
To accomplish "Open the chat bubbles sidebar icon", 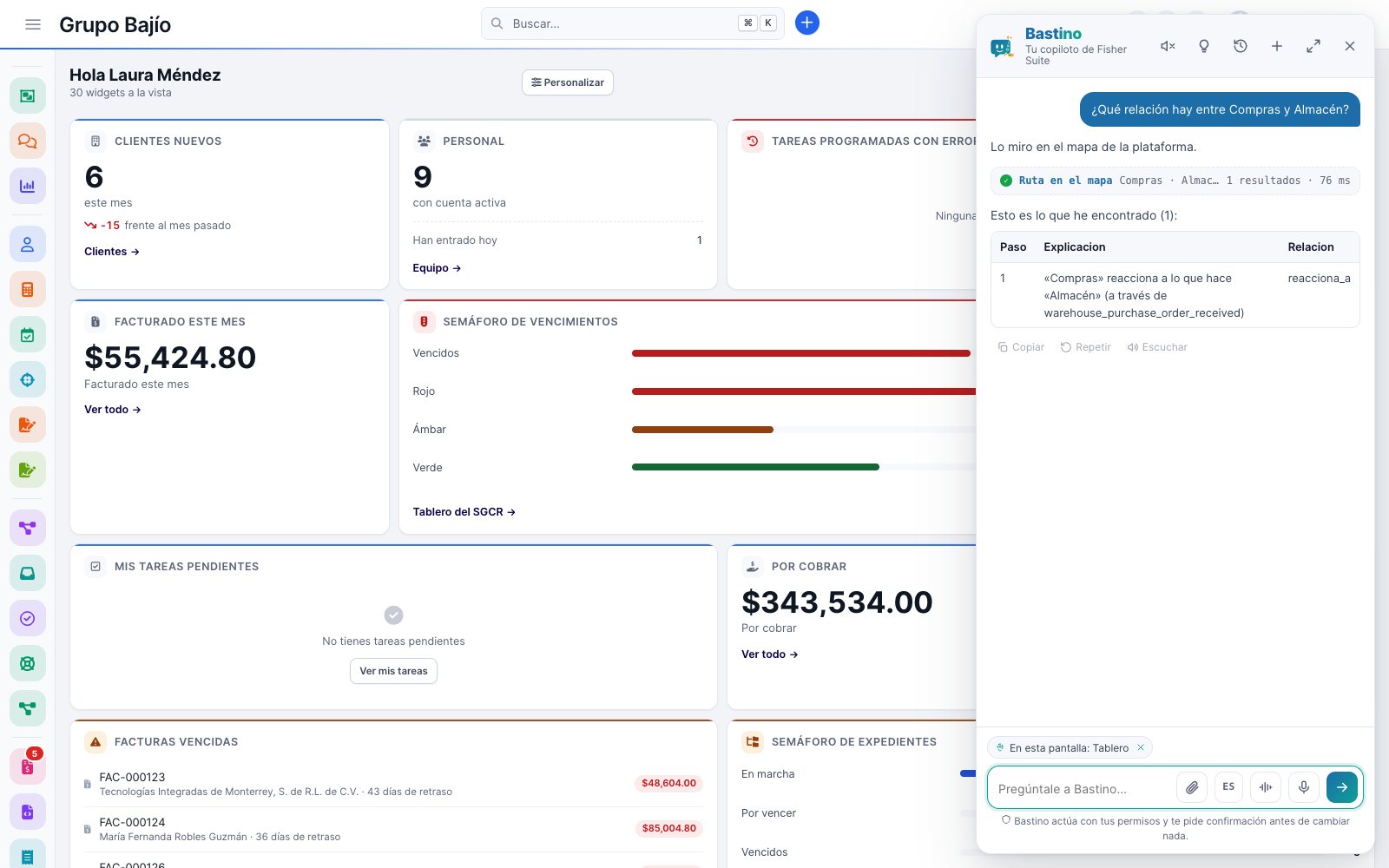I will coord(28,141).
